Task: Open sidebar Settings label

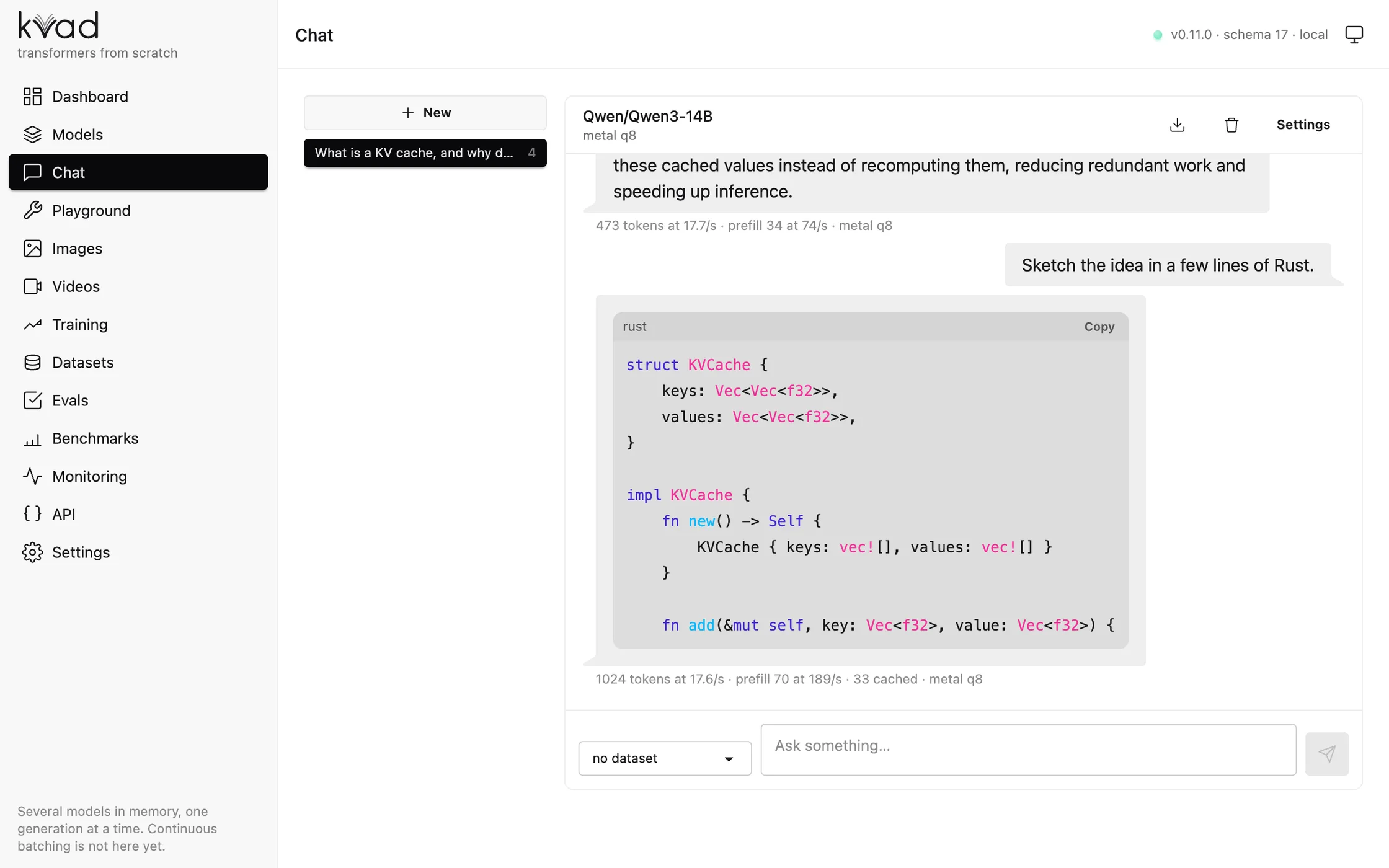Action: pyautogui.click(x=81, y=552)
